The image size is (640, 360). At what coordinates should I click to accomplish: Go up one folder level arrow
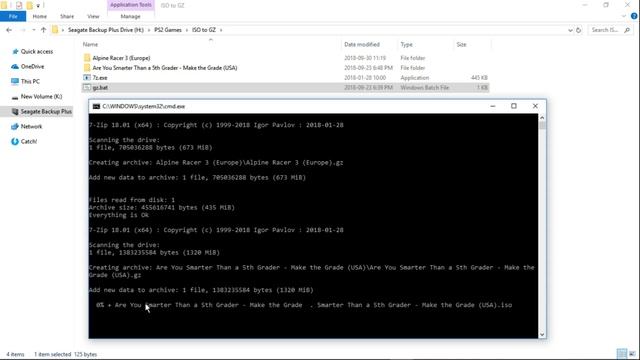click(43, 30)
